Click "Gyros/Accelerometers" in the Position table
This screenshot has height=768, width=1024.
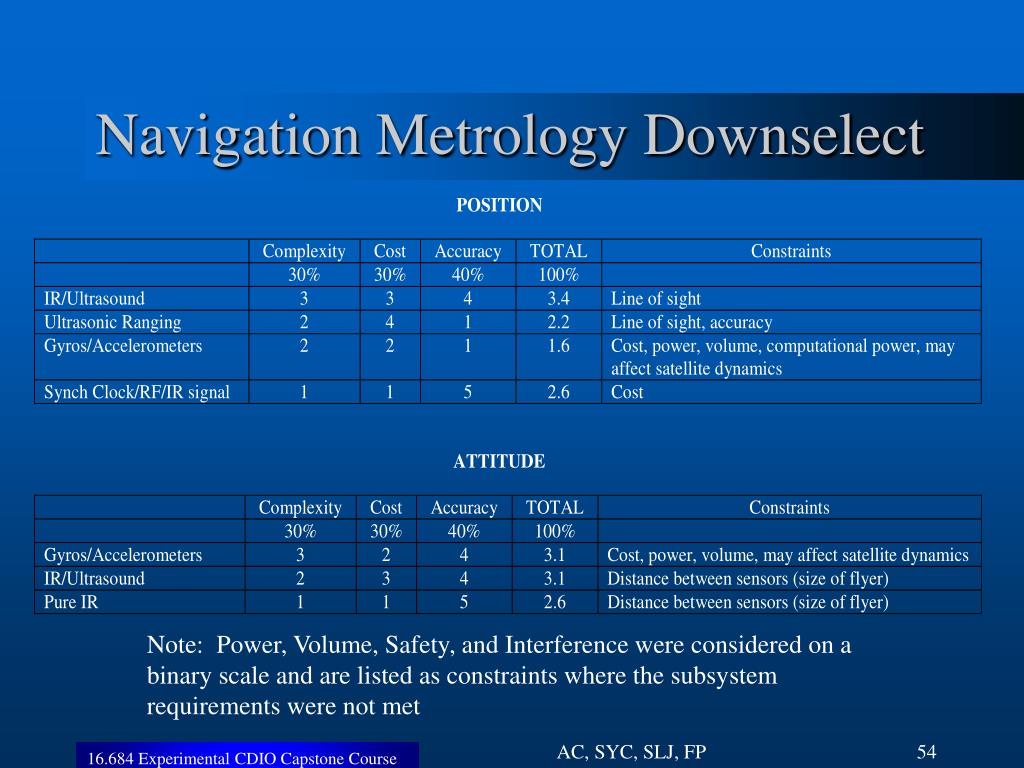click(x=123, y=345)
